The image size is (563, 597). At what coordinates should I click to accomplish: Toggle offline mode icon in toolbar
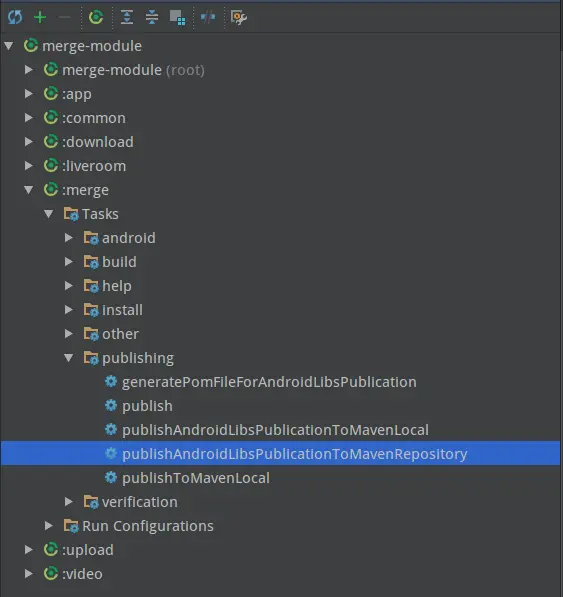[x=208, y=17]
